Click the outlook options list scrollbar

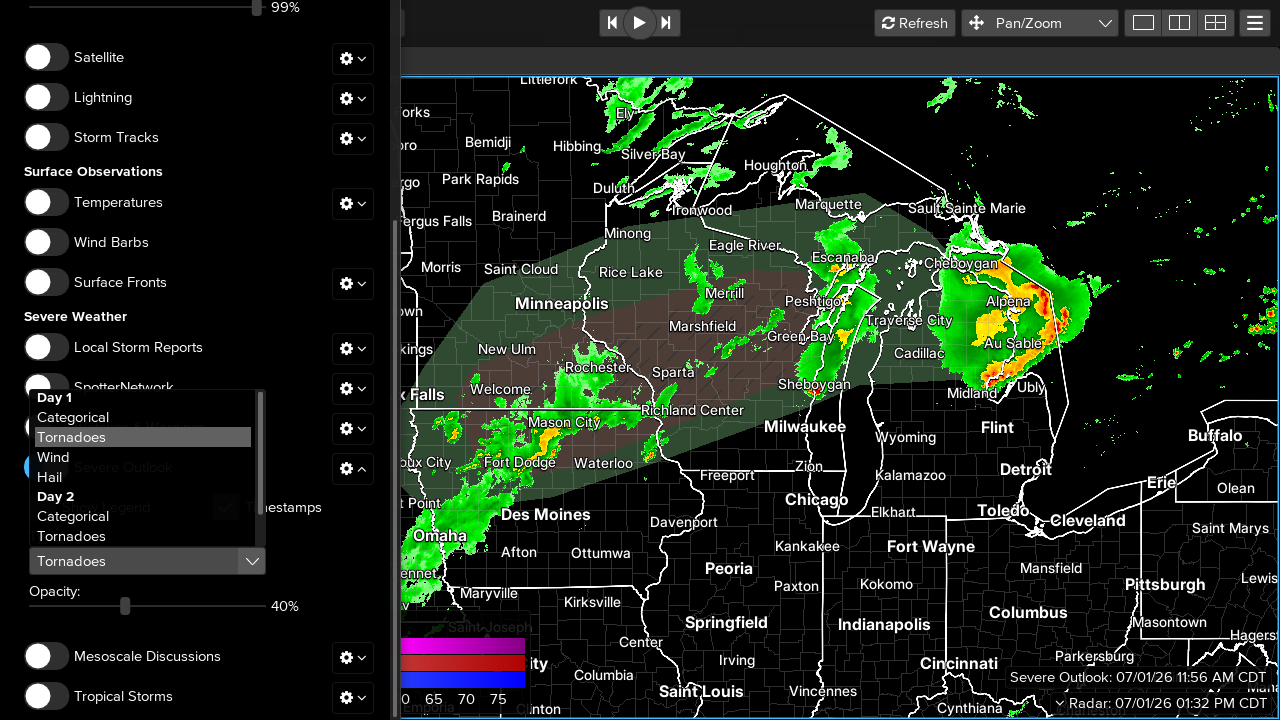[261, 453]
